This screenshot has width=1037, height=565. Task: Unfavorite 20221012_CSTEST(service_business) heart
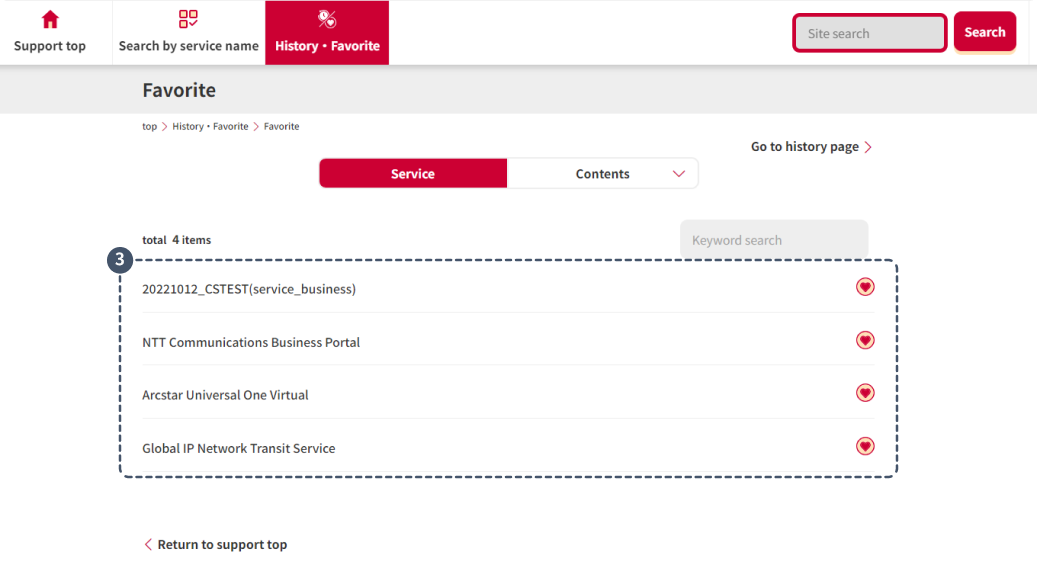click(865, 287)
